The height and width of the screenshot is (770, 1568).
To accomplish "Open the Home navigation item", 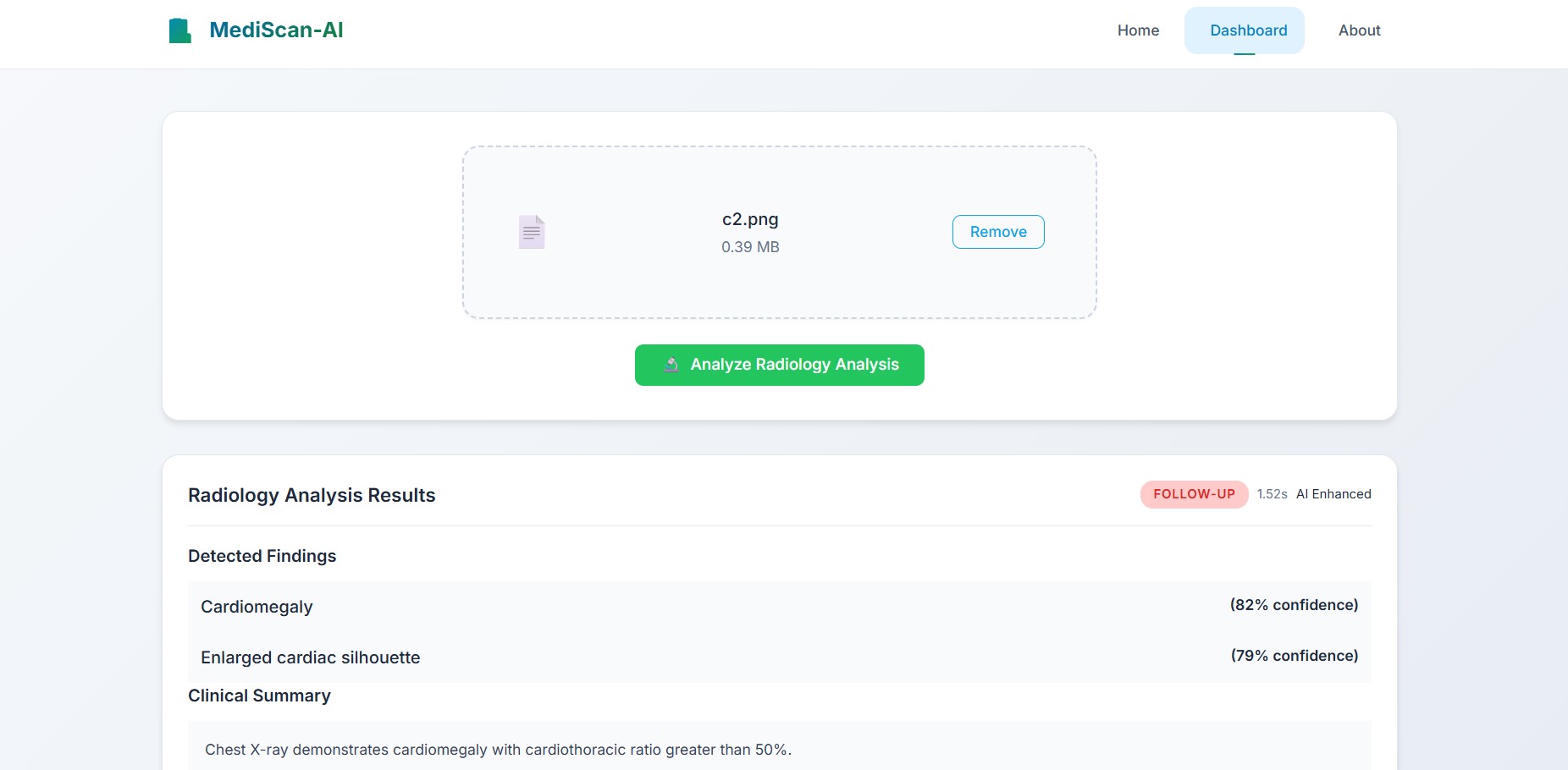I will pyautogui.click(x=1137, y=30).
